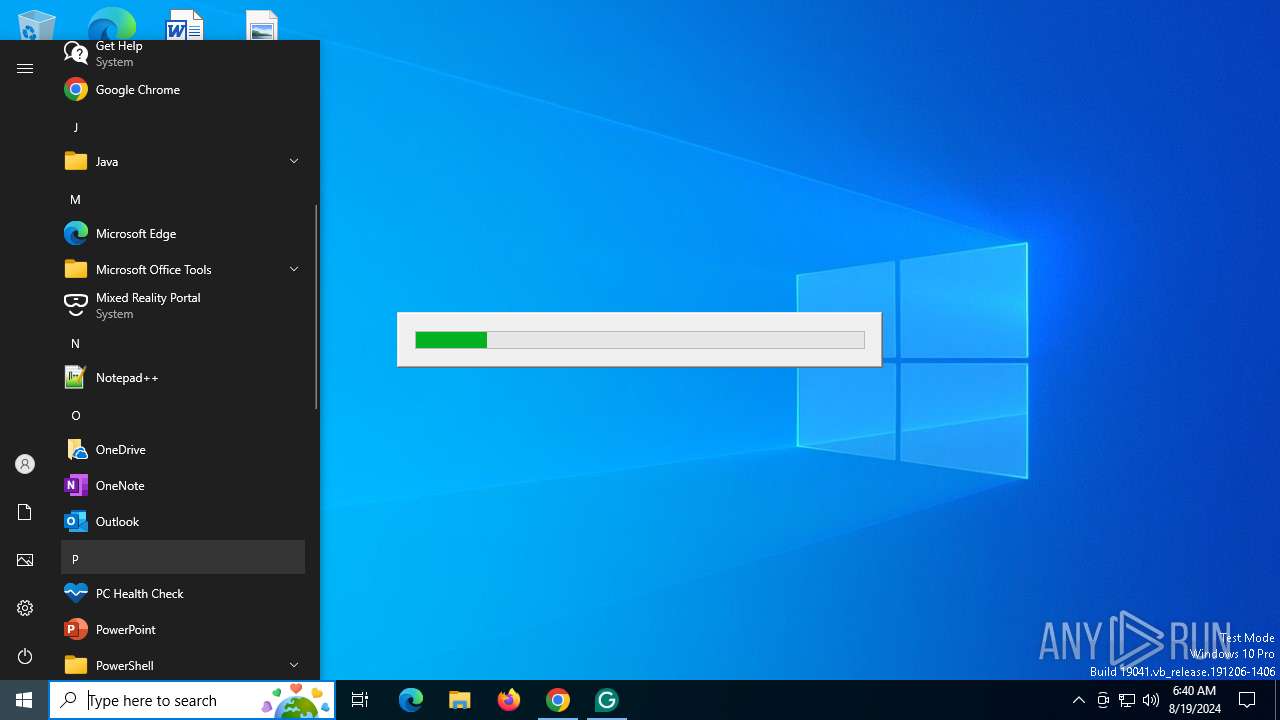This screenshot has height=720, width=1280.
Task: Click the letter J section header
Action: (x=183, y=127)
